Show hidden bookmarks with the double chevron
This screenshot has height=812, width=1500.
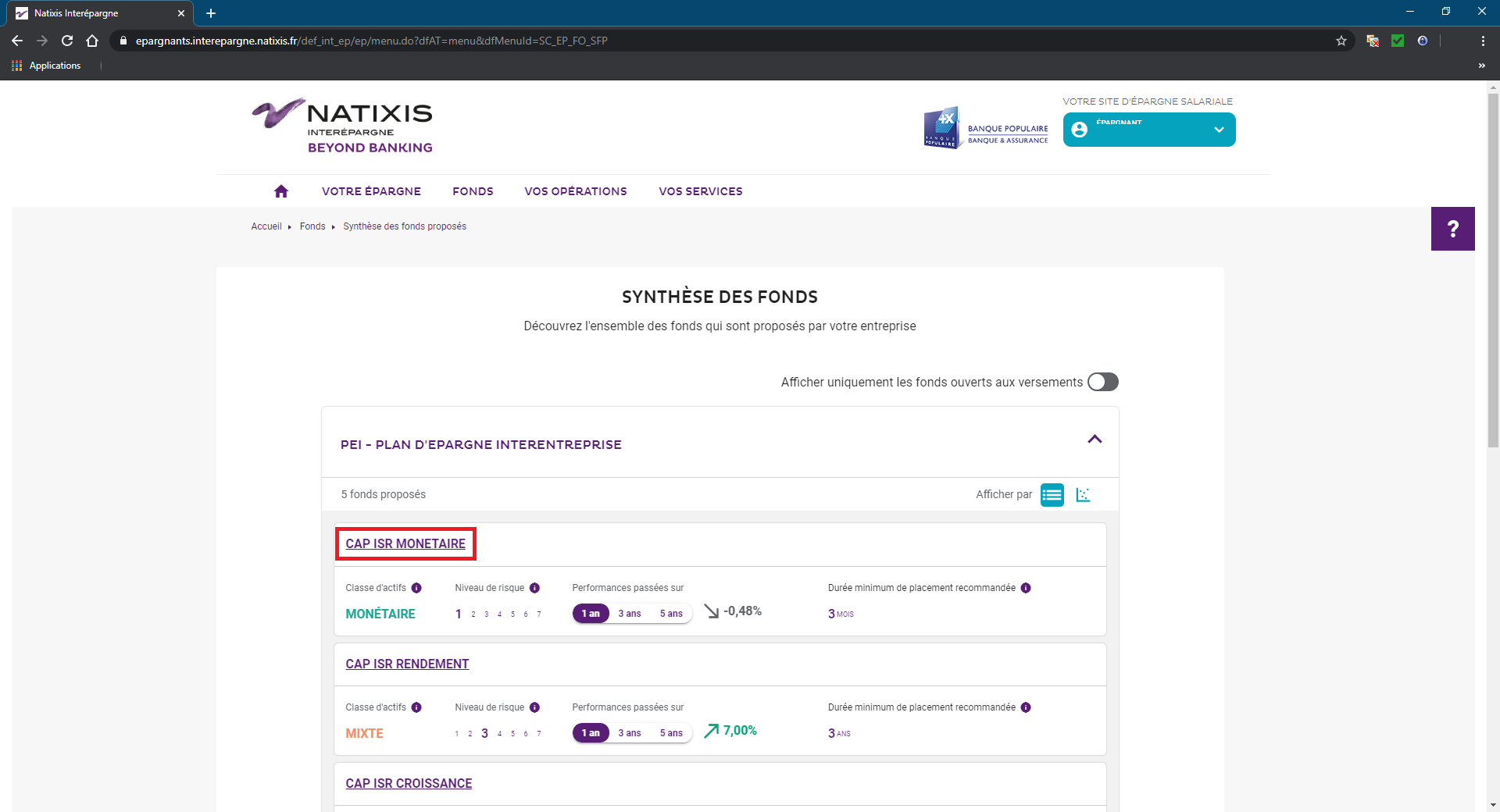click(1482, 66)
